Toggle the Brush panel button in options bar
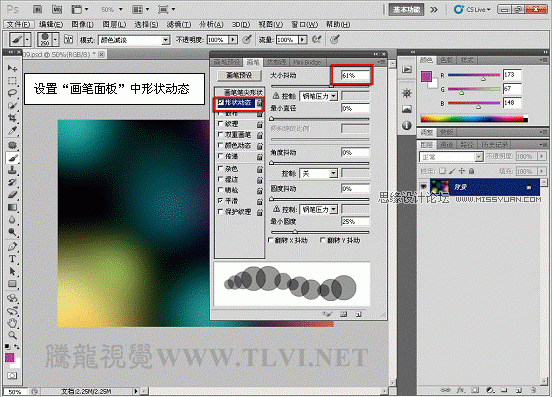The image size is (552, 397). click(68, 39)
